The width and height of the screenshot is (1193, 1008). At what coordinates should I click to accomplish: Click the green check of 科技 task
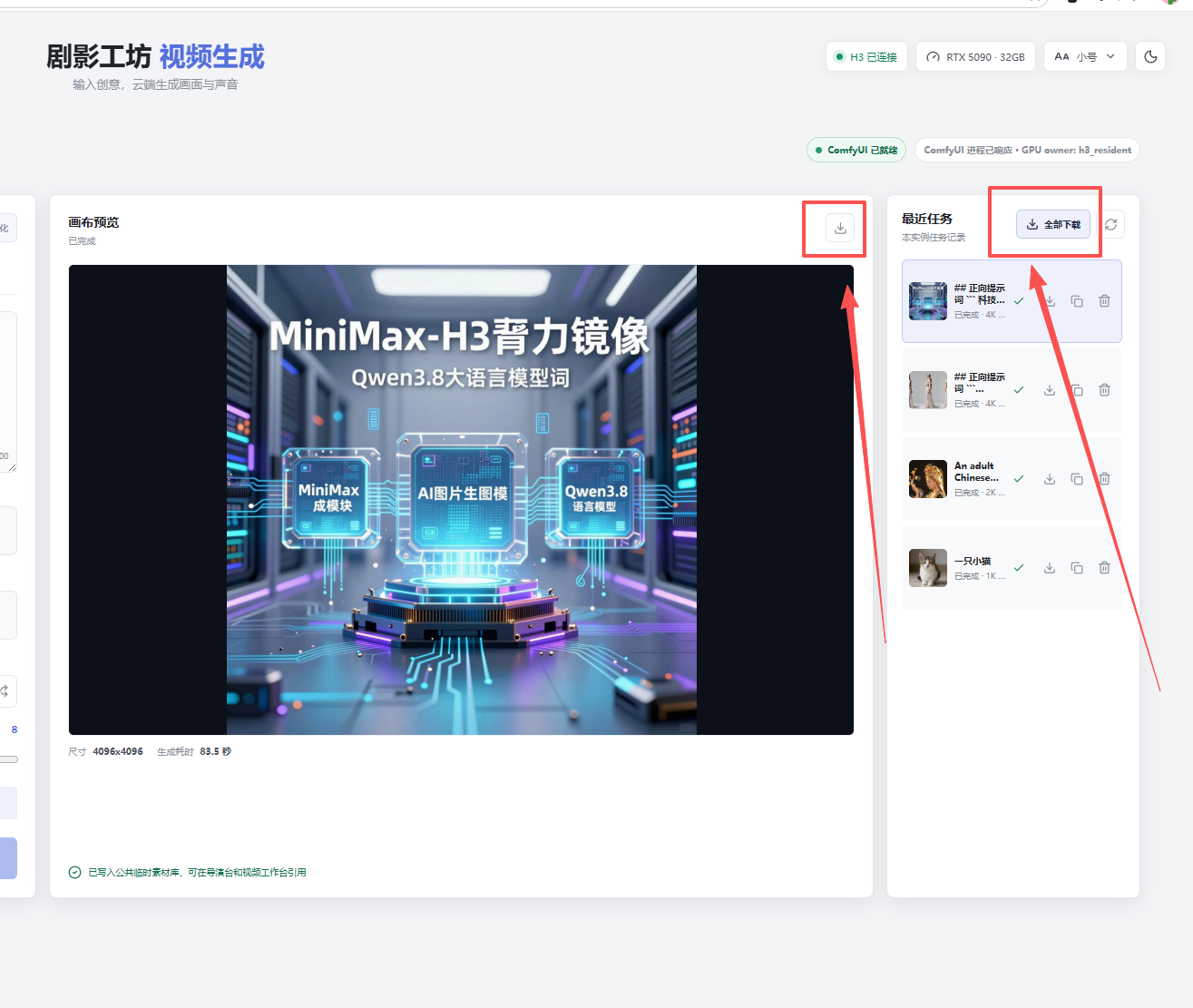1019,301
